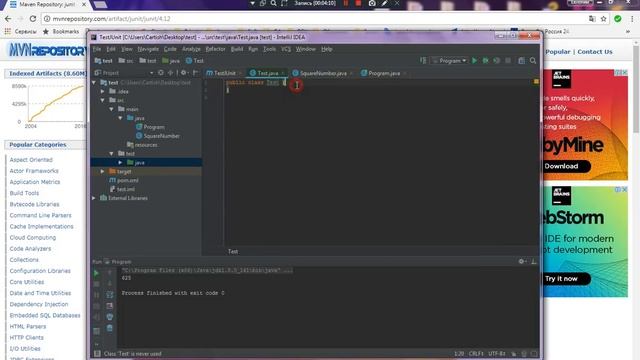Switch to SquareNumber.java editor tab
Screen dimensions: 640x360
323,73
